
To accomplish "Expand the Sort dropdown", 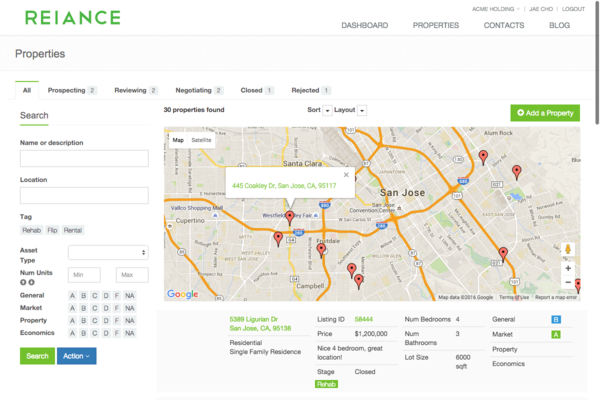I will pyautogui.click(x=327, y=110).
